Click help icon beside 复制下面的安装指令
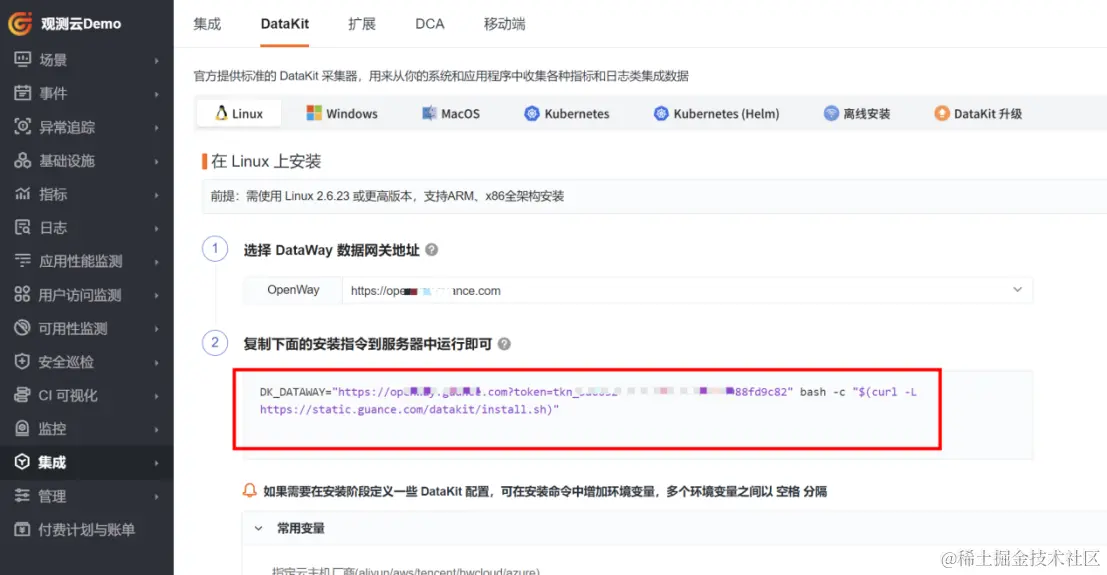Screen dimensions: 1107x575 pos(504,344)
